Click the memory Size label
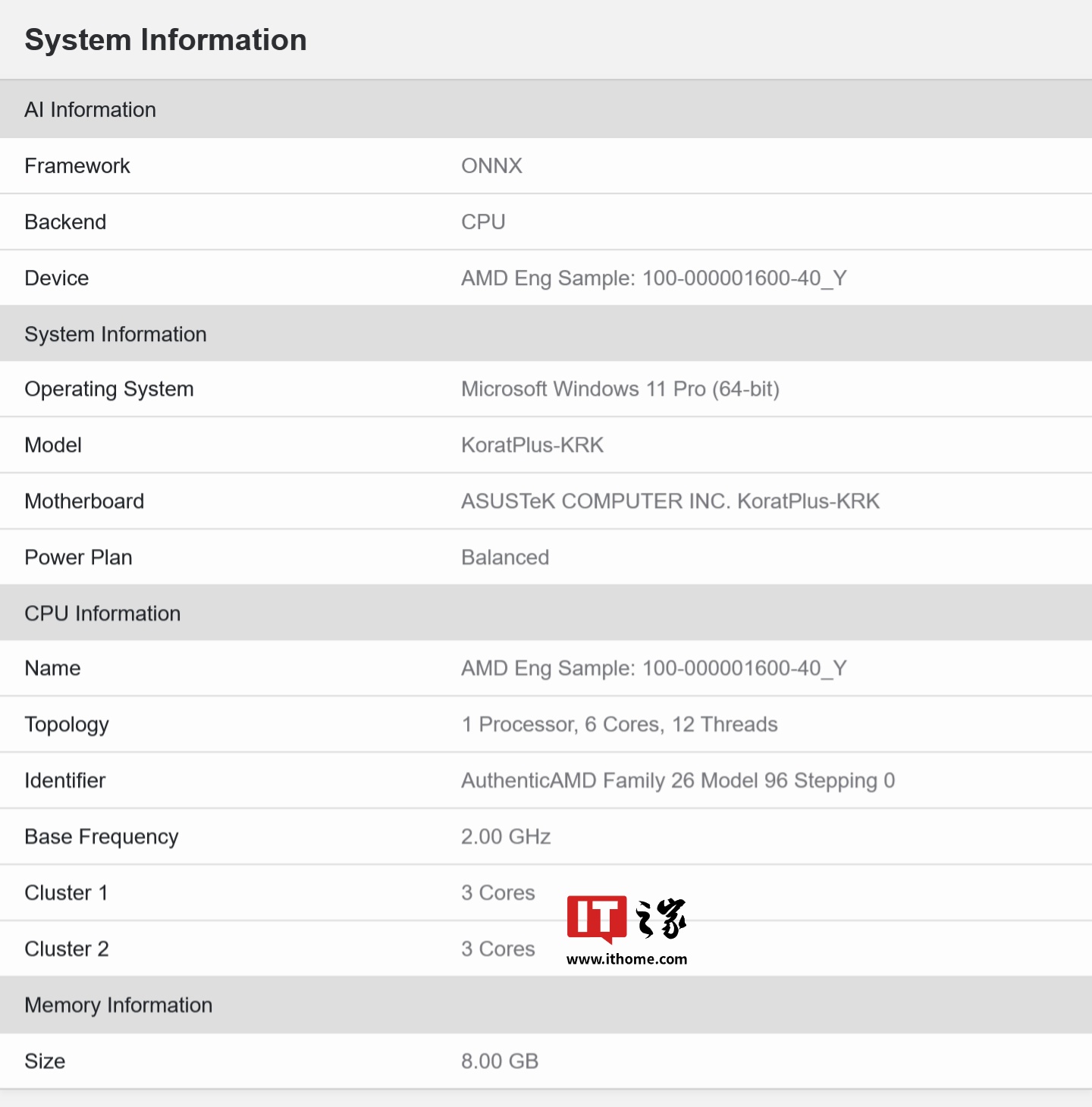1092x1107 pixels. [45, 1061]
